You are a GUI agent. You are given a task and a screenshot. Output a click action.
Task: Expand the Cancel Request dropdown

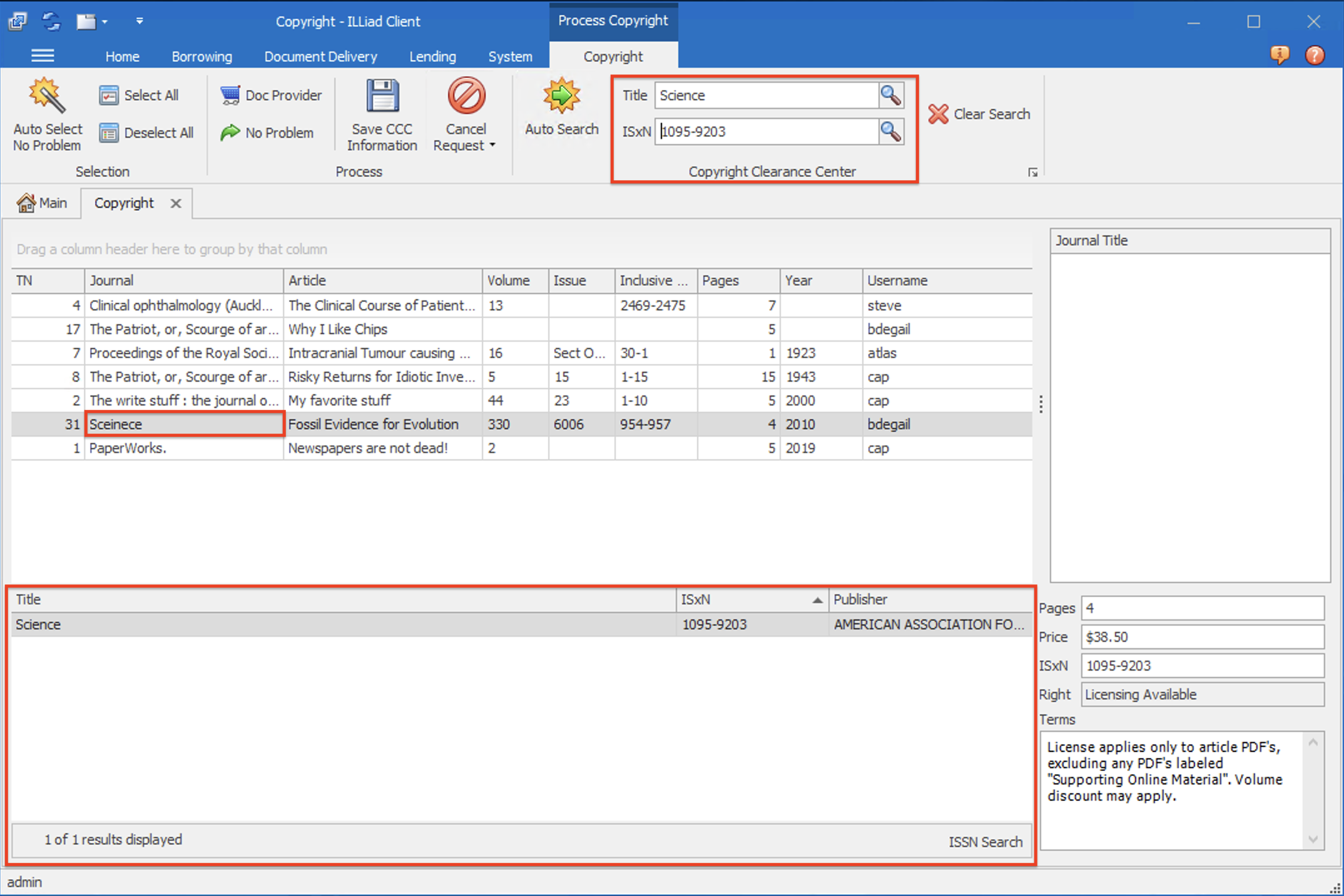point(491,145)
